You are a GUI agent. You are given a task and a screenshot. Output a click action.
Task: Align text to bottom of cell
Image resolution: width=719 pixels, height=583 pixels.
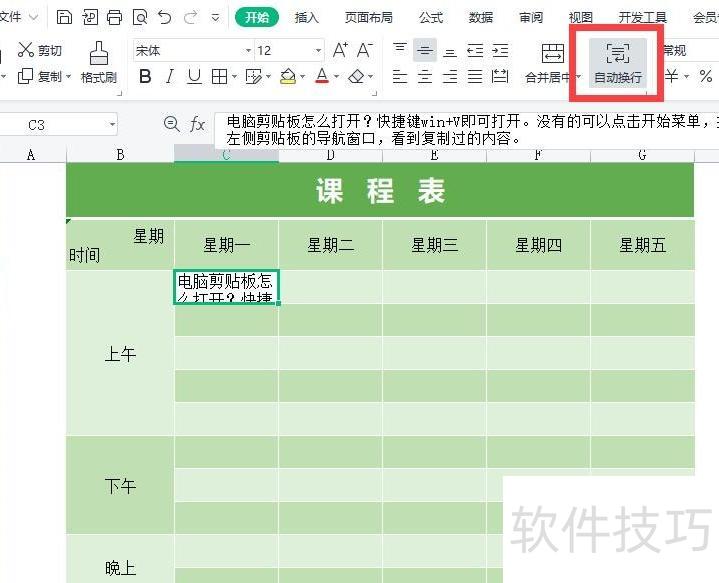(450, 50)
